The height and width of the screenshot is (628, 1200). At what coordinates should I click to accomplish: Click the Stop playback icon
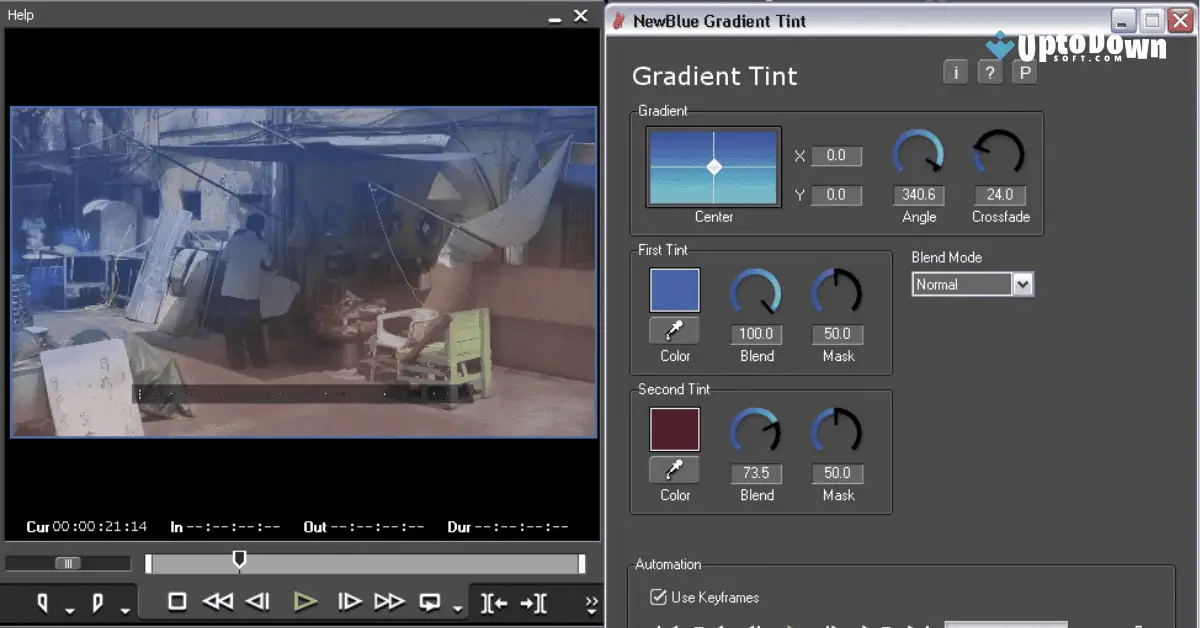coord(177,601)
